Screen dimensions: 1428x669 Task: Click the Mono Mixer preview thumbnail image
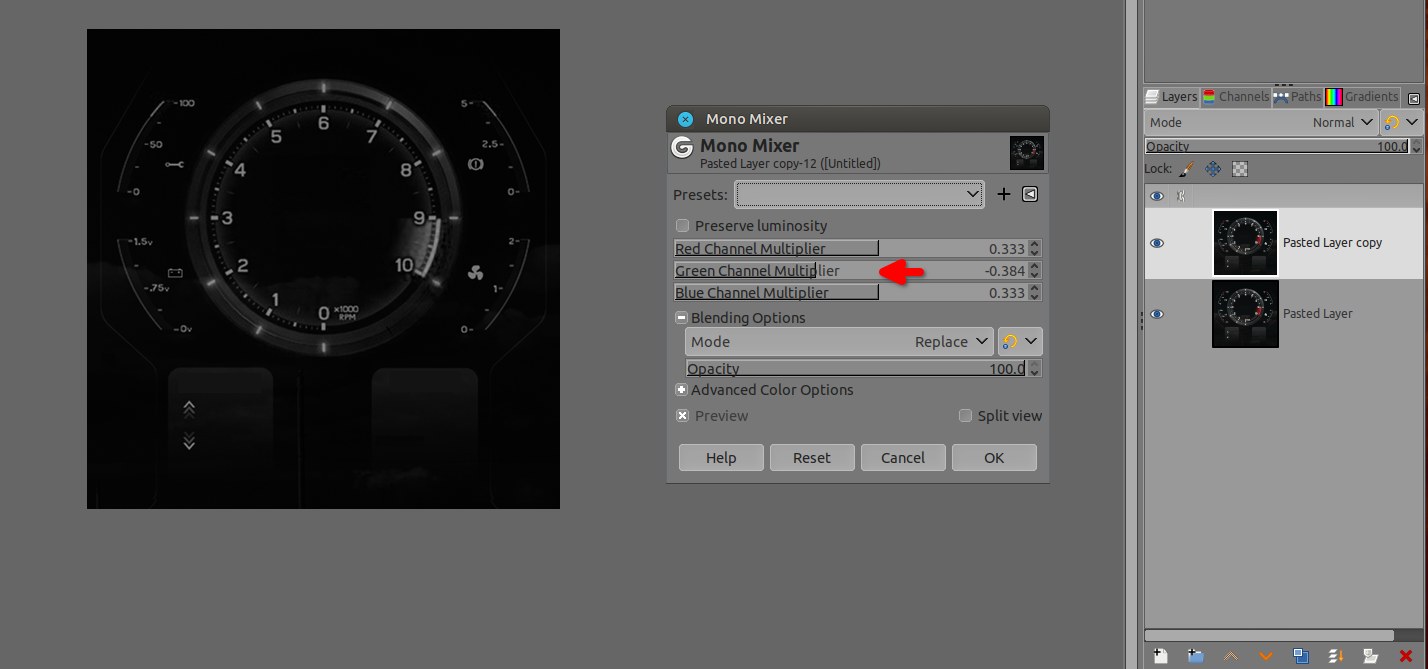coord(1027,153)
